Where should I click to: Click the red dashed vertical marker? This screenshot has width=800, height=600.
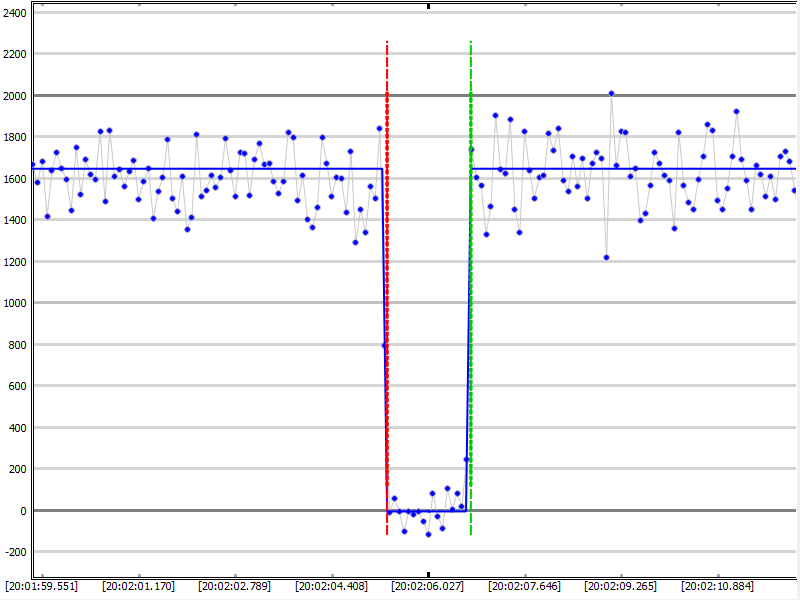(x=387, y=300)
